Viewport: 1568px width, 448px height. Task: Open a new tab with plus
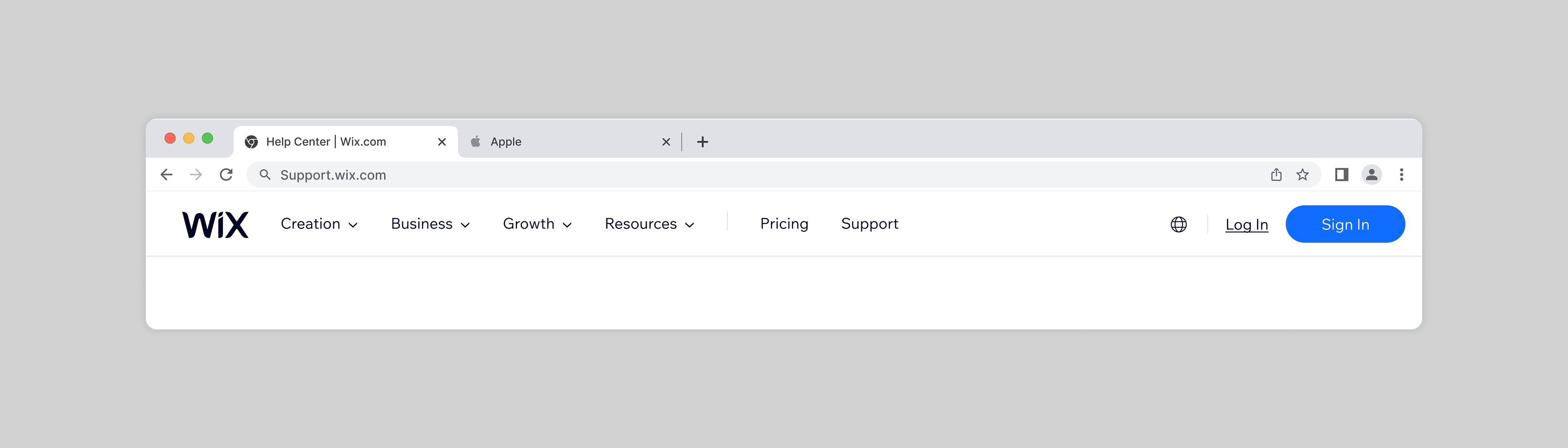coord(702,142)
